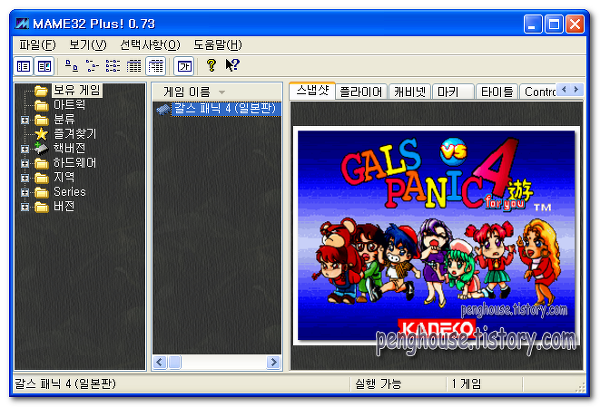Switch to the 플라이어 tab
Image resolution: width=600 pixels, height=407 pixels.
tap(361, 92)
